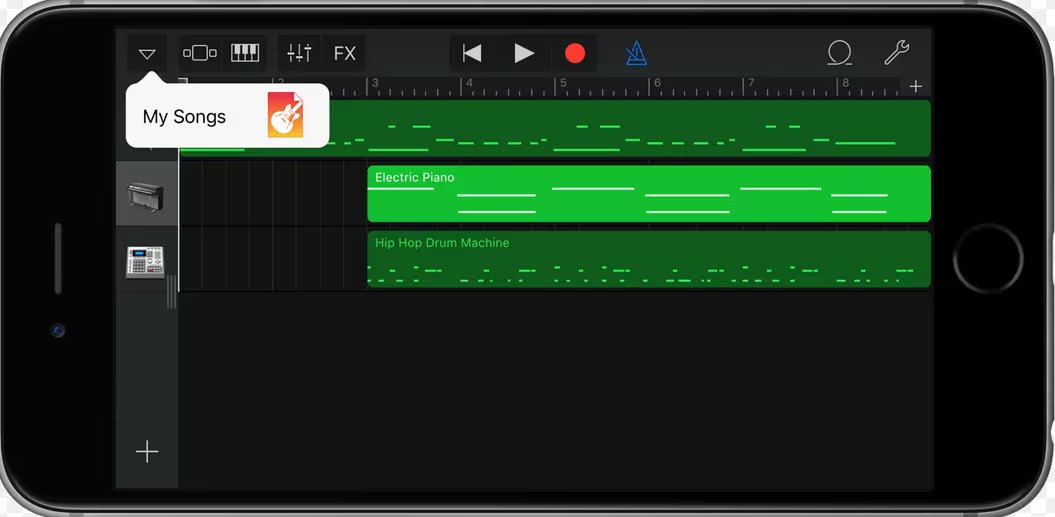Tap the GarageBand document icon
1055x517 pixels.
tap(285, 115)
